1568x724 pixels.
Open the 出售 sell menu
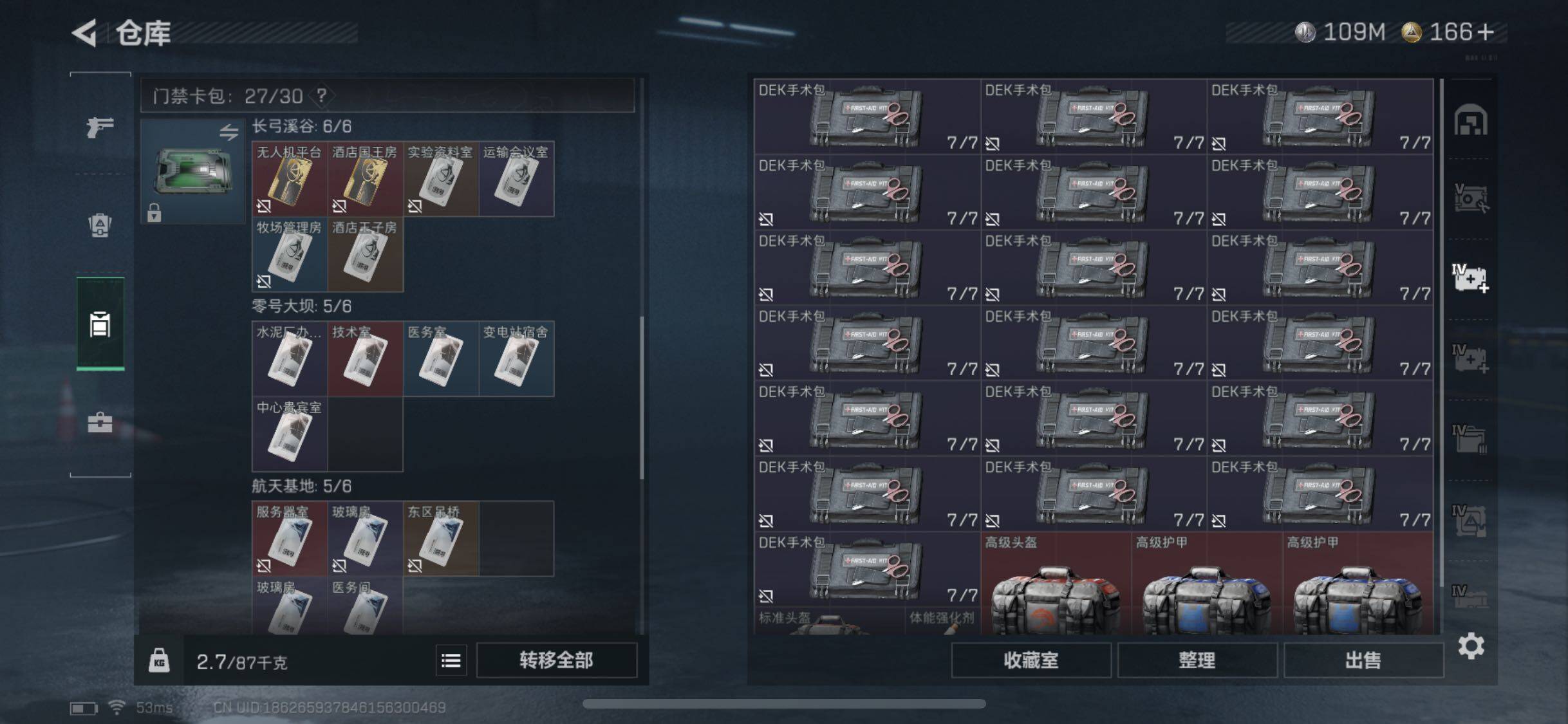tap(1363, 660)
